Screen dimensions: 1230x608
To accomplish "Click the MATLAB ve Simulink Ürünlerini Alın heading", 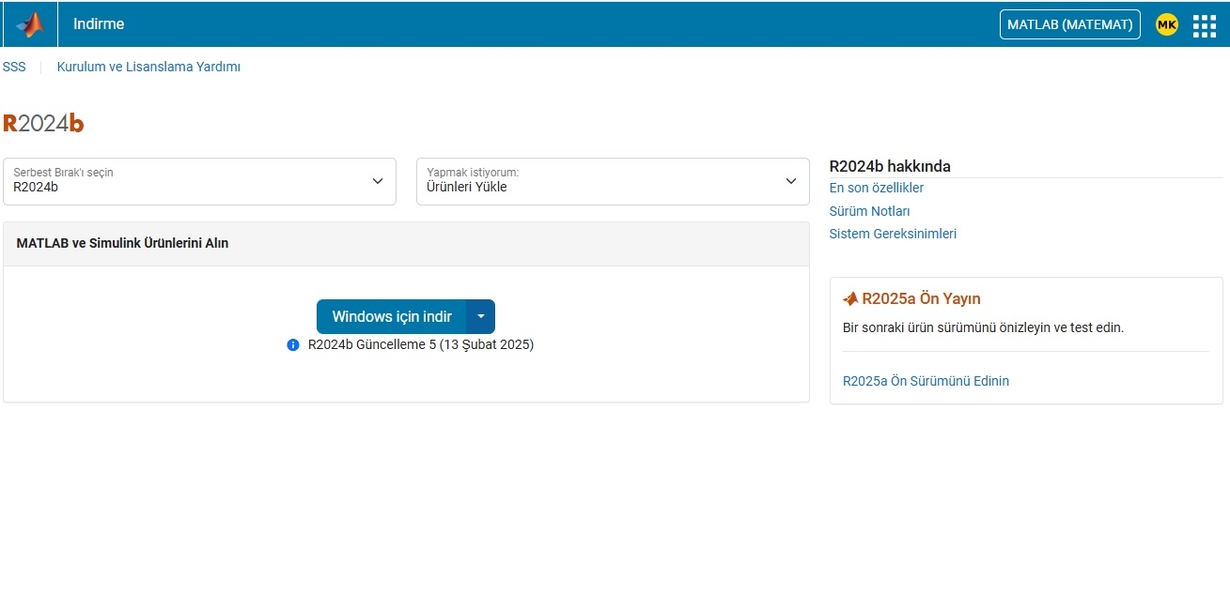I will point(122,243).
